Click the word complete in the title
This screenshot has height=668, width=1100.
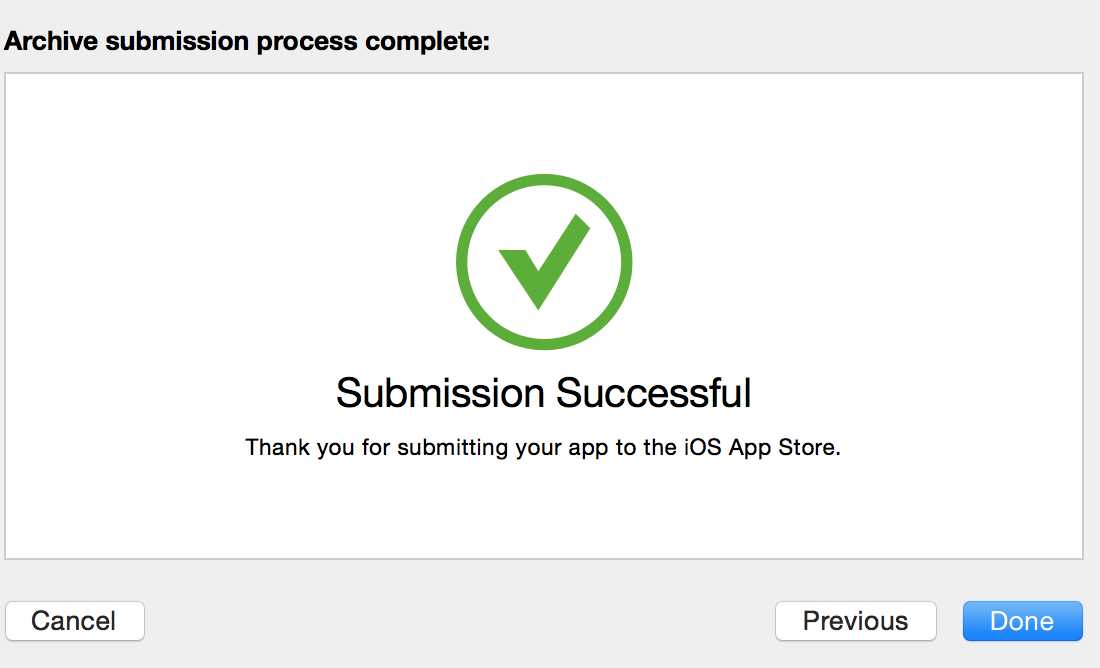427,41
